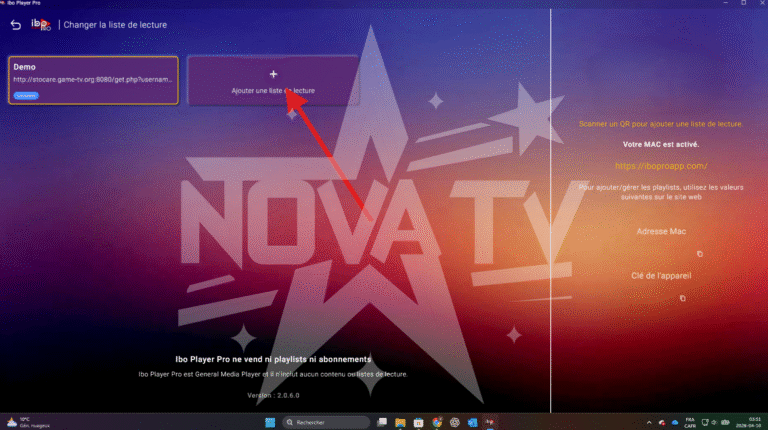The image size is (768, 430).
Task: Open the taskbar clock and date
Action: [x=752, y=422]
